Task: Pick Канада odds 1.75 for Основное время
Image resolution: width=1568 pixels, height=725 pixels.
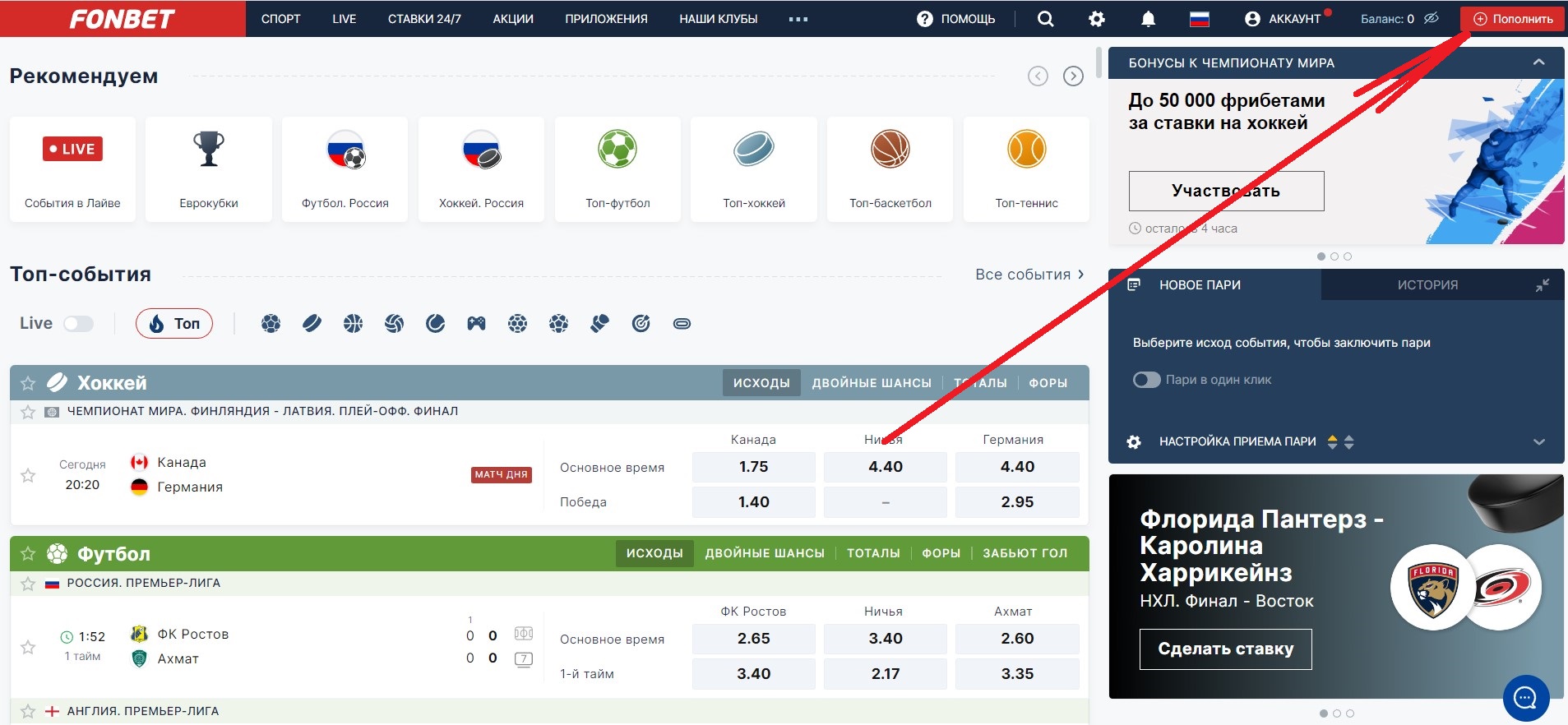Action: pyautogui.click(x=754, y=467)
